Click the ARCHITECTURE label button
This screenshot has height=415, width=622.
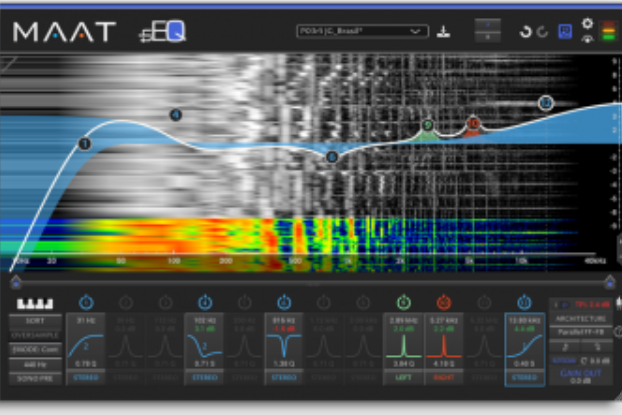tap(581, 319)
